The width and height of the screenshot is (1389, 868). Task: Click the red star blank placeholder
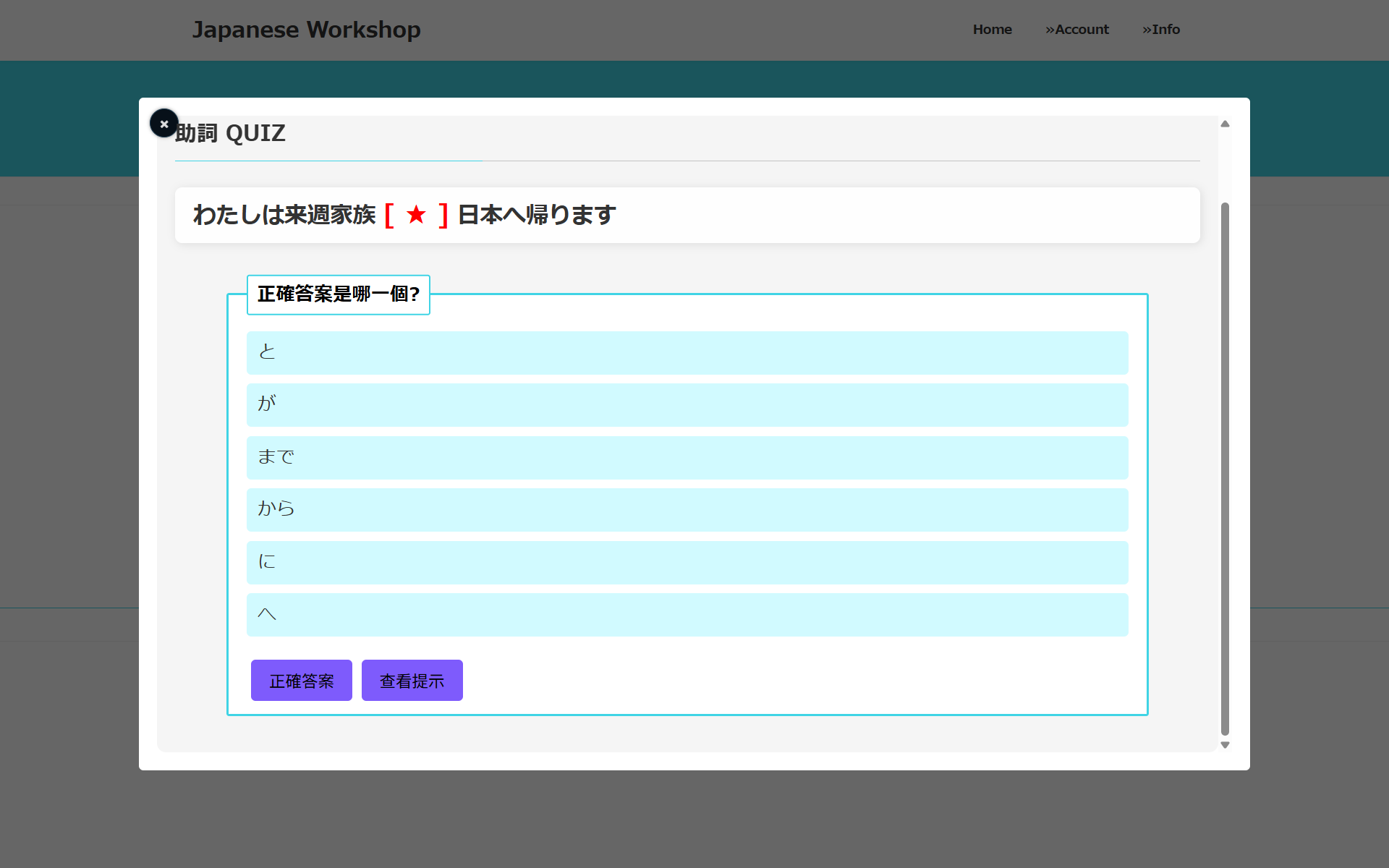click(x=416, y=215)
